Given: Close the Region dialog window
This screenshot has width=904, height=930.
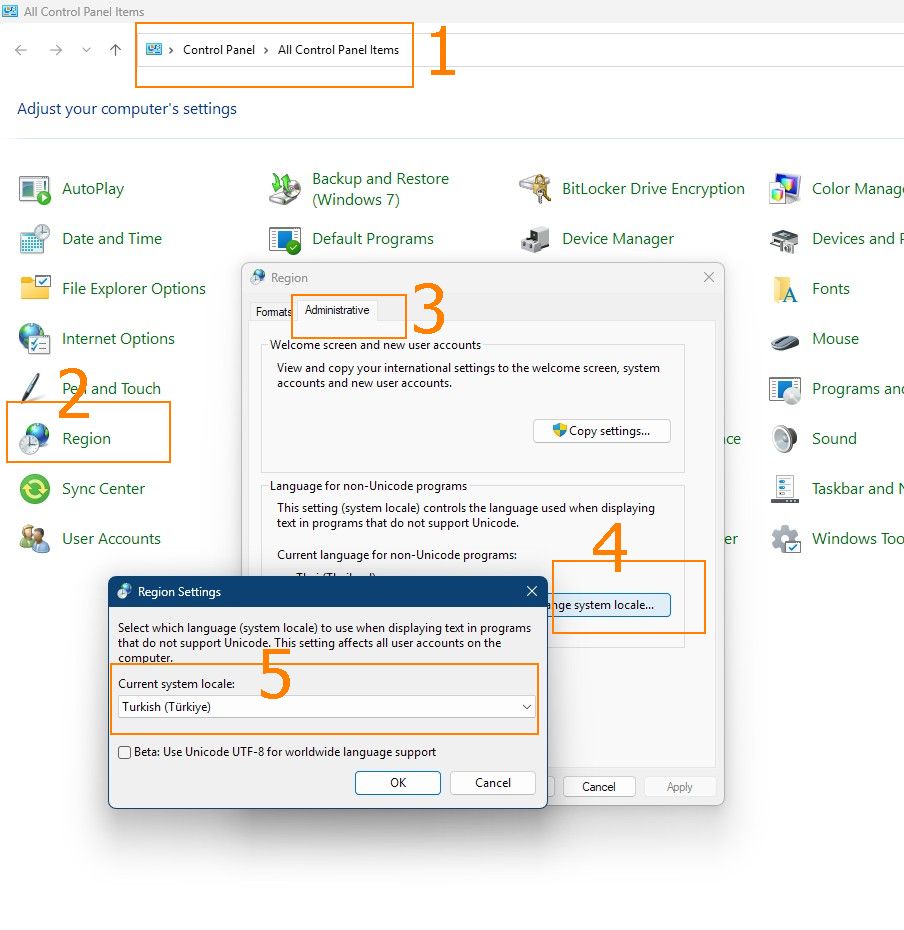Looking at the screenshot, I should point(709,277).
